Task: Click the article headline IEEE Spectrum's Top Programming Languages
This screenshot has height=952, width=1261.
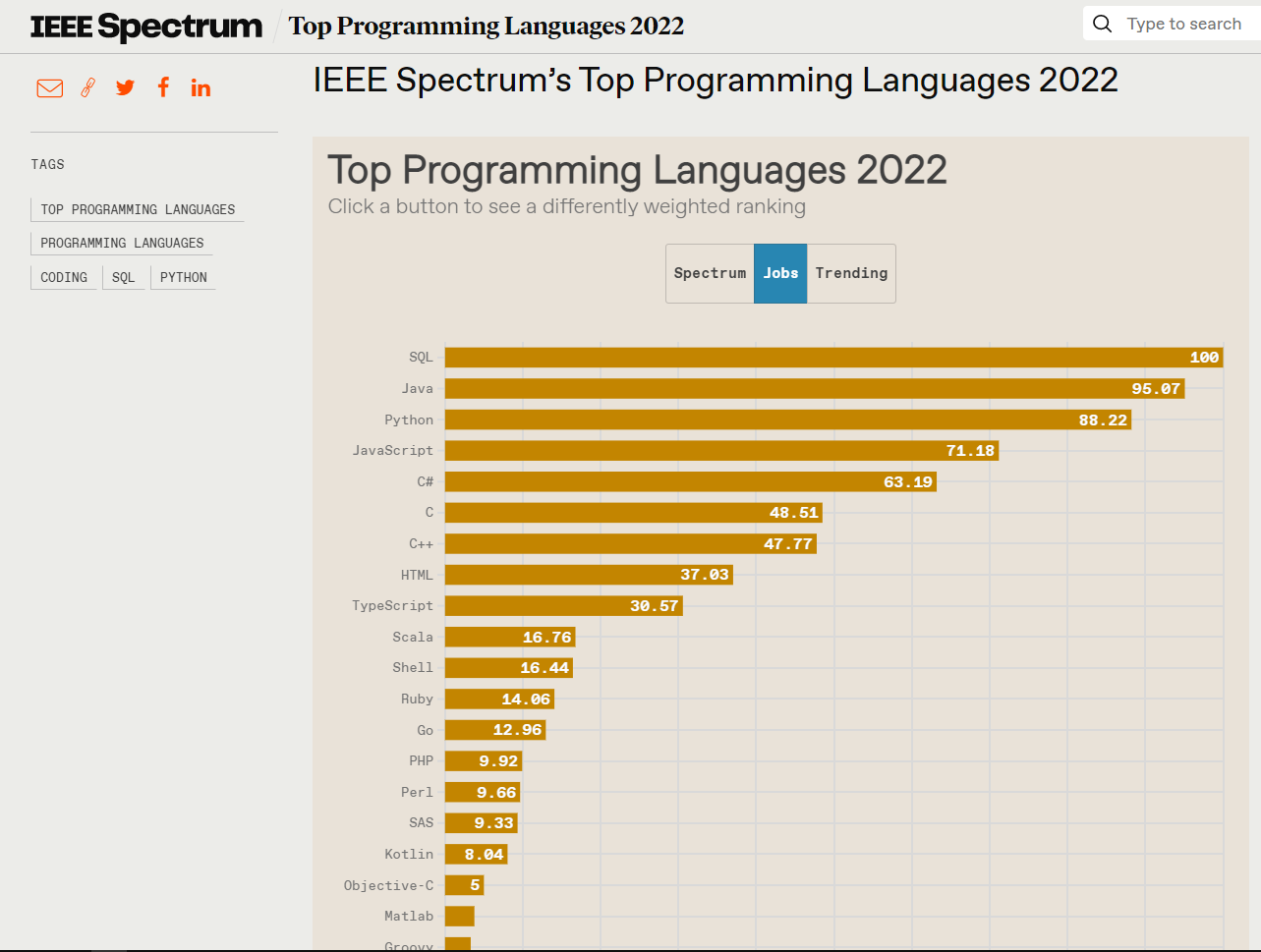Action: coord(716,80)
